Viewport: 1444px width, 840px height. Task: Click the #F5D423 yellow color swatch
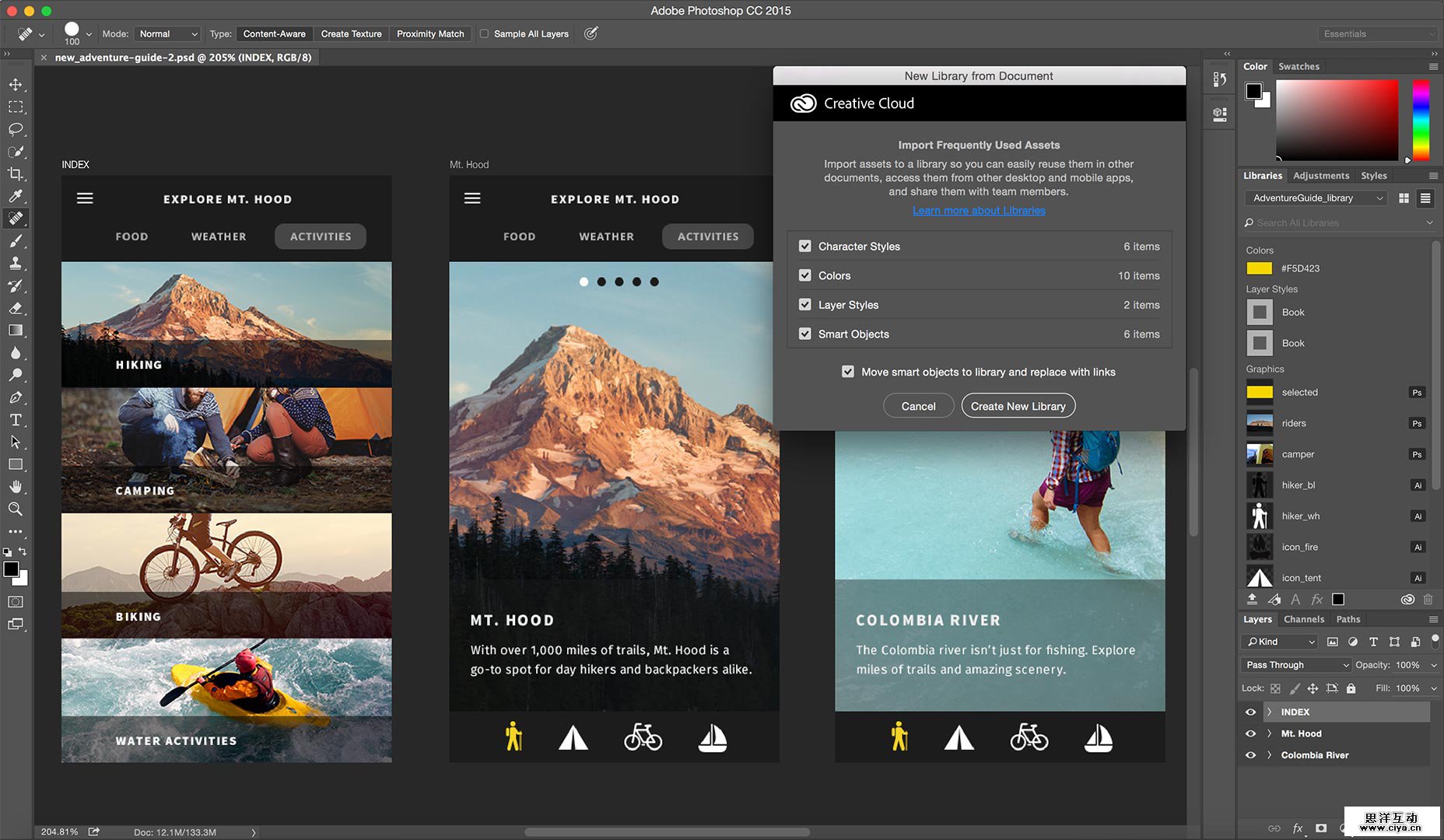(1259, 268)
